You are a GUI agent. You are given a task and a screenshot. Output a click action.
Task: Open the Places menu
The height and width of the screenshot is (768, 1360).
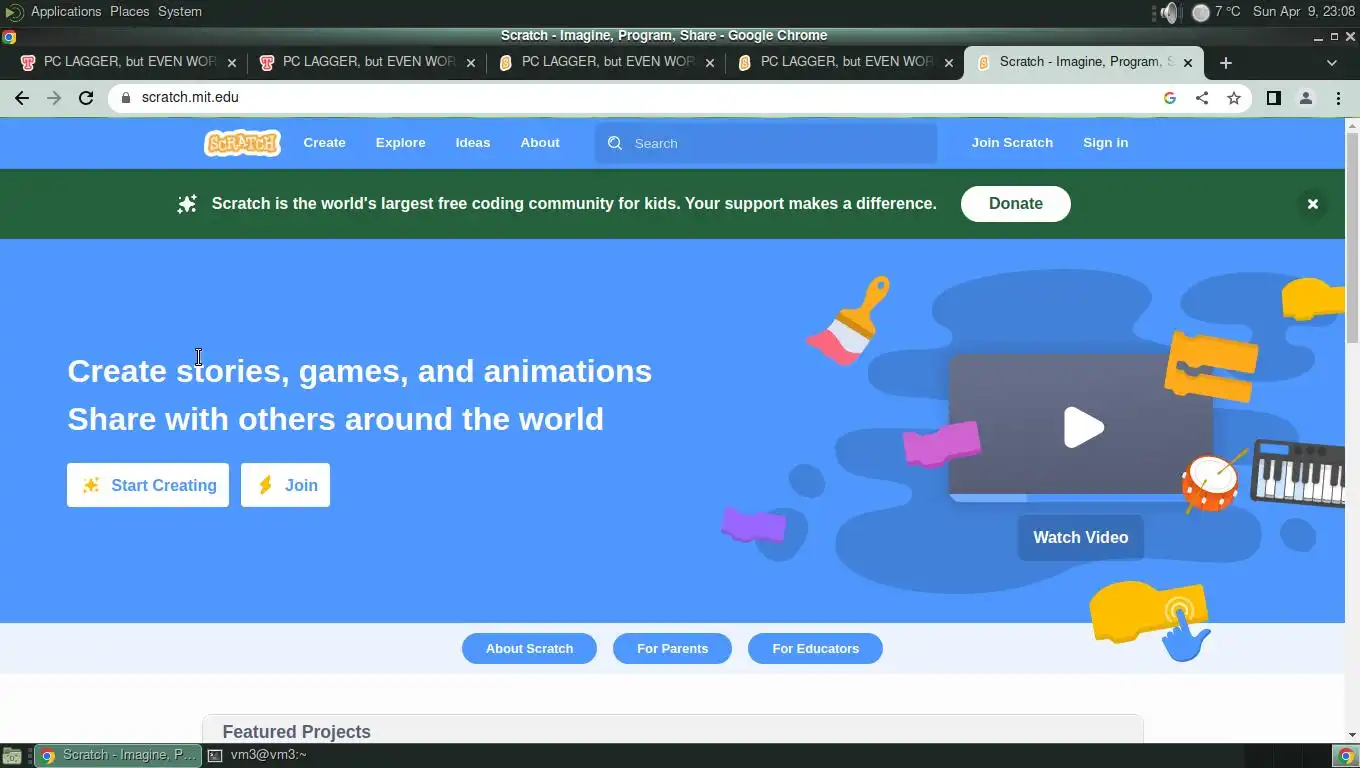130,11
